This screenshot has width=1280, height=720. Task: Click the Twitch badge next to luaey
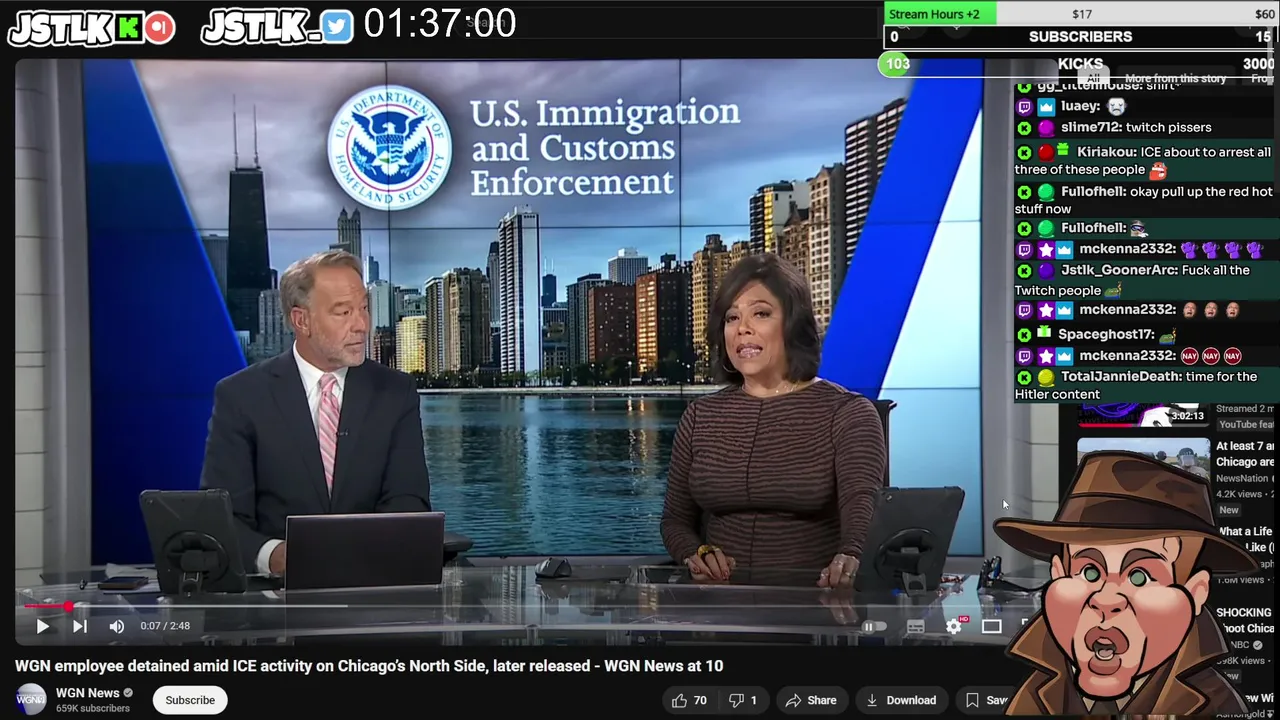(x=1024, y=106)
